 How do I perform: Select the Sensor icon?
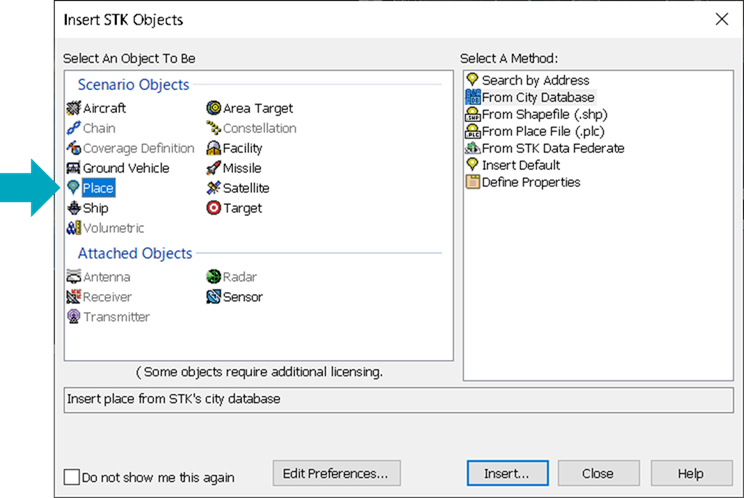tap(214, 296)
